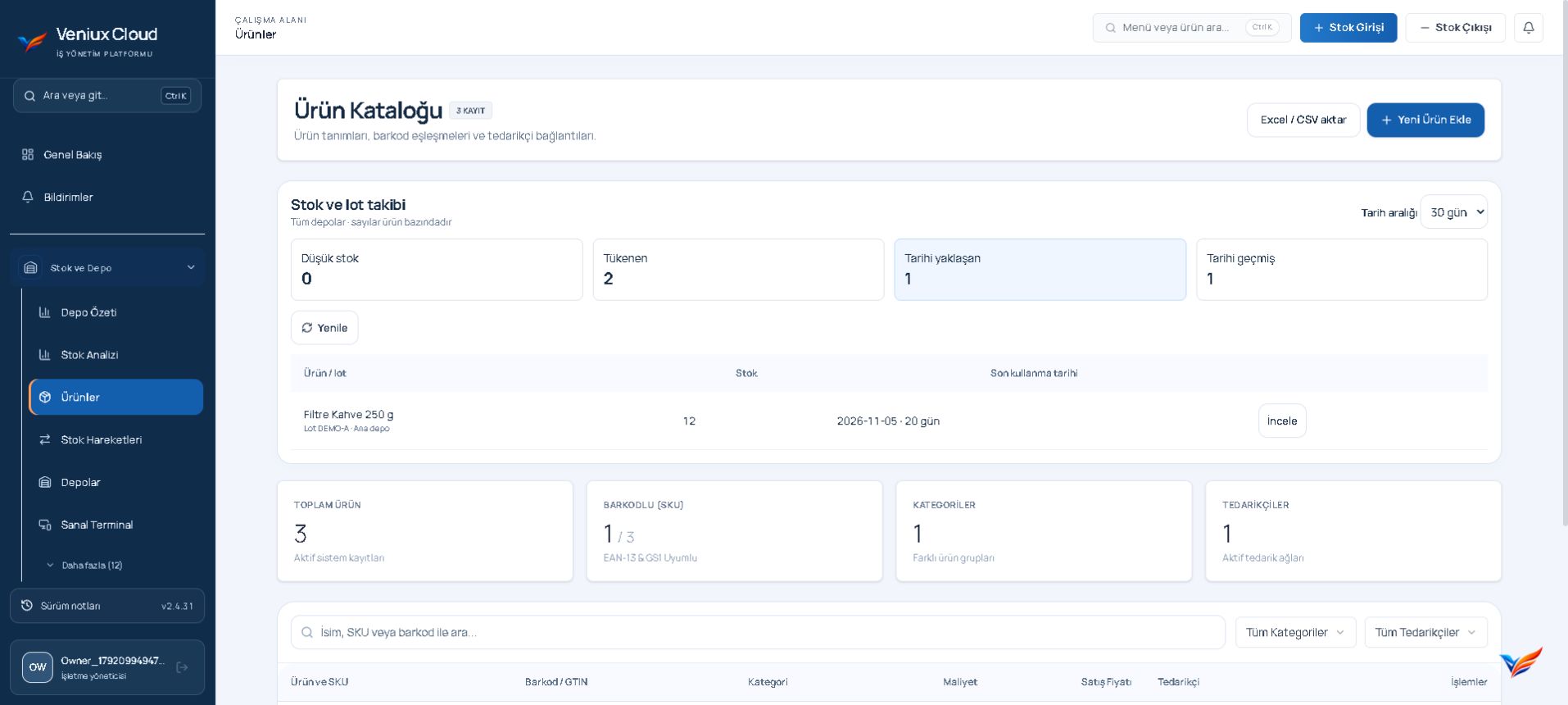Select the Tükenen filter card
Image resolution: width=1568 pixels, height=705 pixels.
pos(738,270)
